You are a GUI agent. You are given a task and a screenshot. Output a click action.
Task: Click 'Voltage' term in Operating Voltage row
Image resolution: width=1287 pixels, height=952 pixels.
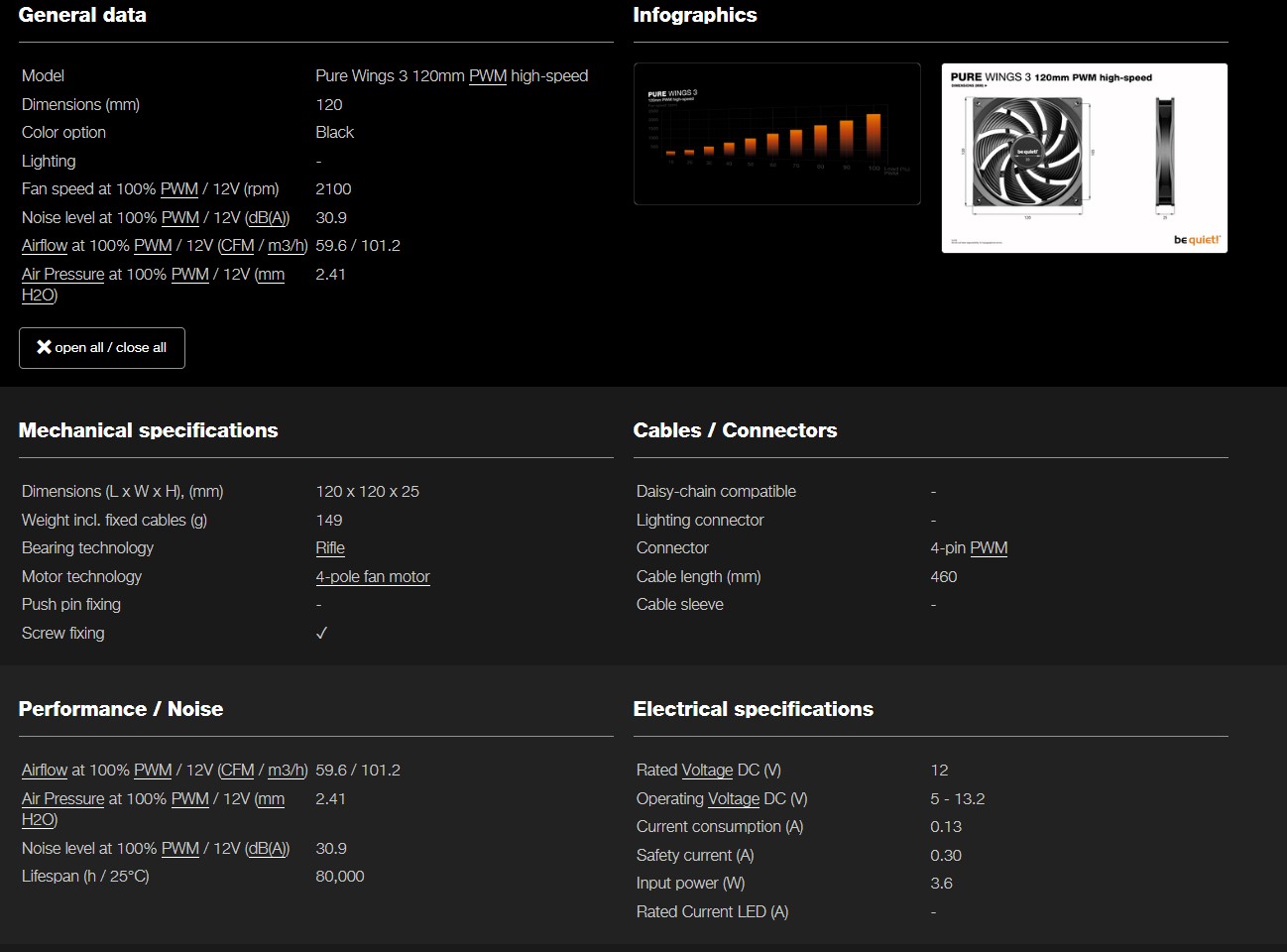pyautogui.click(x=734, y=799)
